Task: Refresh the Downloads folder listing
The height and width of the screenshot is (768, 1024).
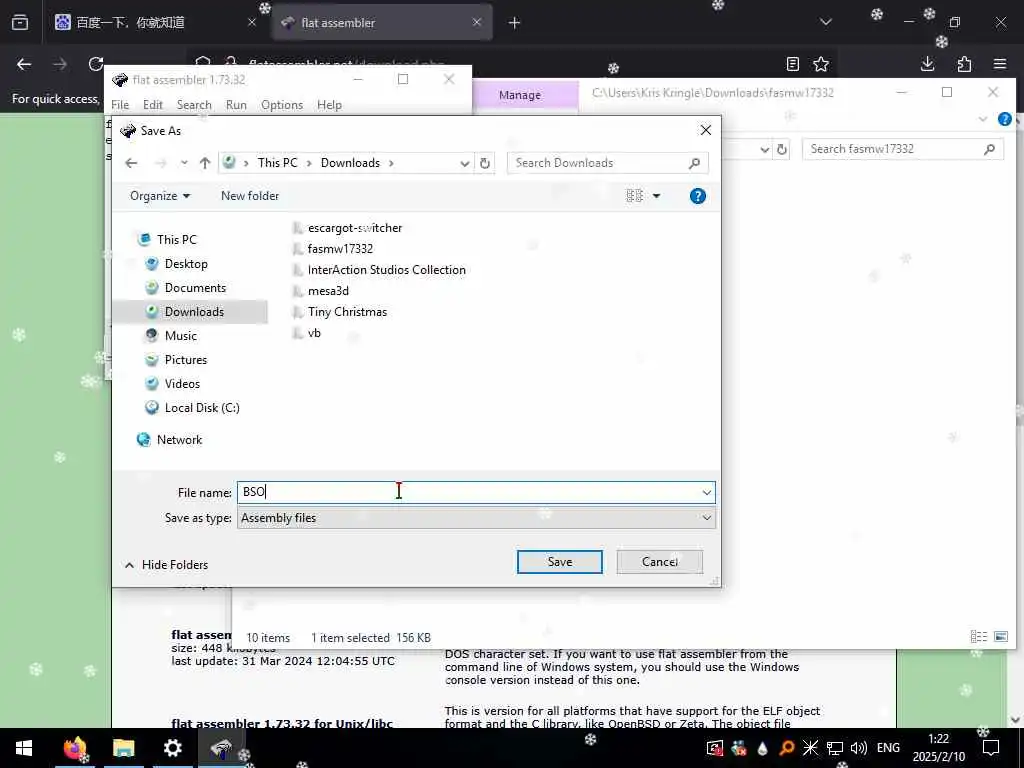Action: pyautogui.click(x=485, y=163)
